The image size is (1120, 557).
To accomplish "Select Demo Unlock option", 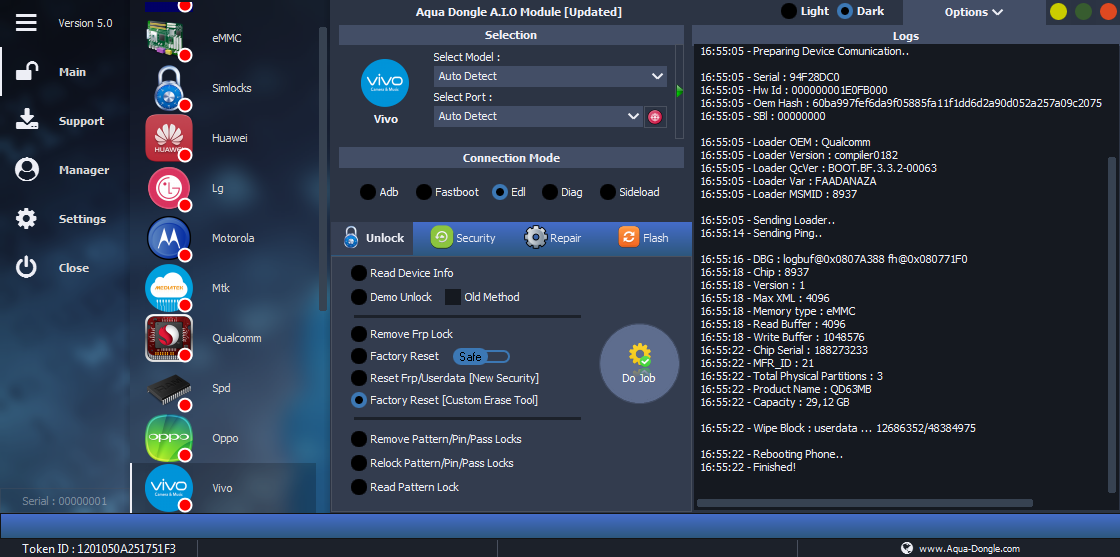I will pos(391,297).
